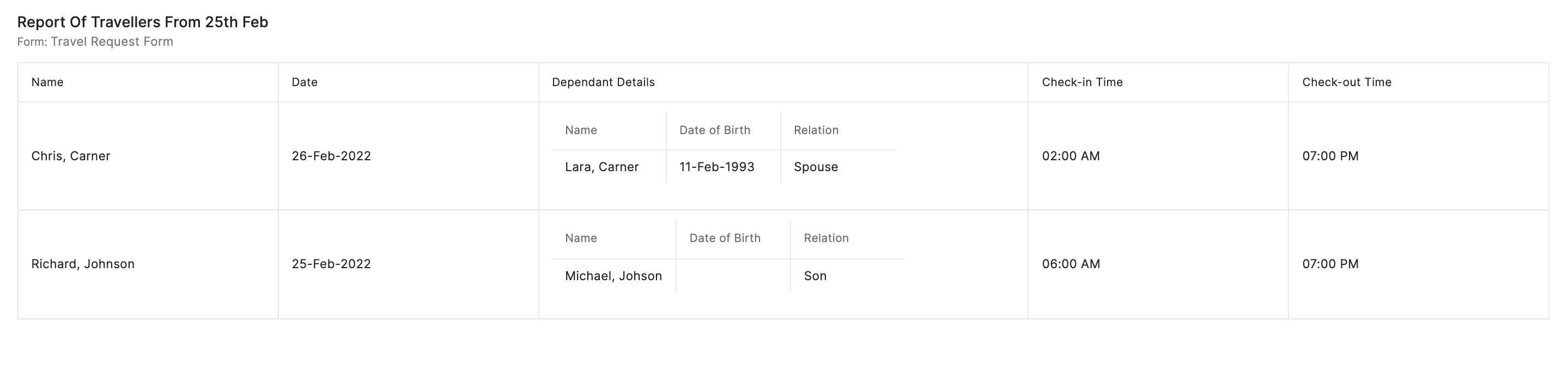Click Richard Johnson's 07:00 PM check-out time
Viewport: 1568px width, 375px height.
tap(1330, 264)
